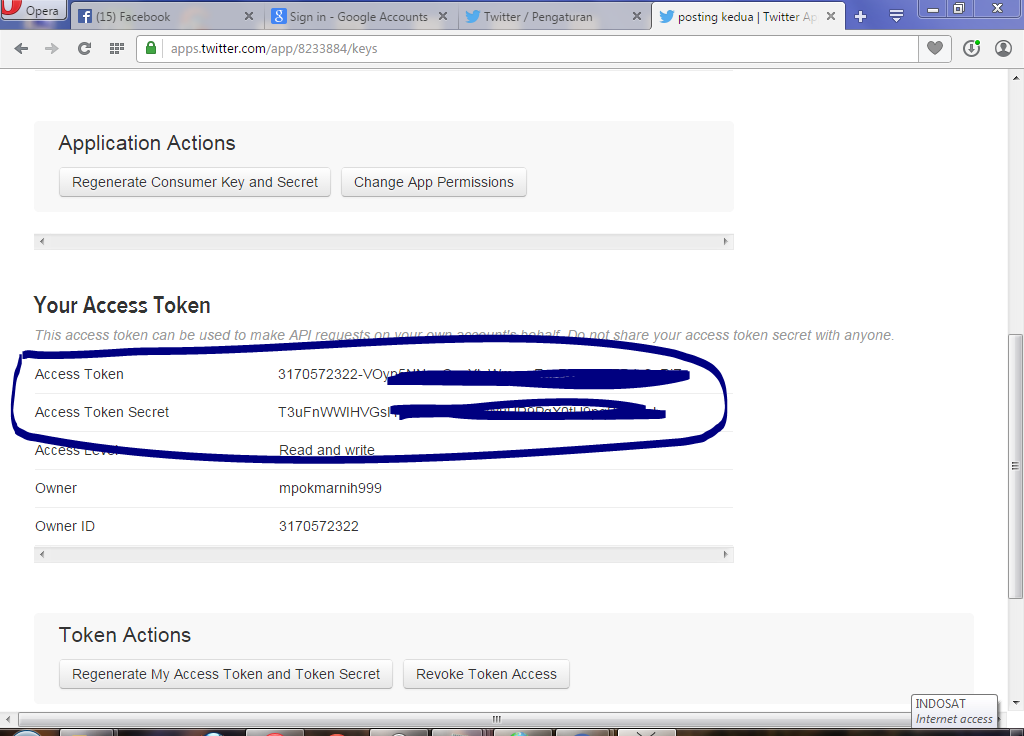Close the posting kedua tab
Viewport: 1024px width, 736px height.
point(831,16)
